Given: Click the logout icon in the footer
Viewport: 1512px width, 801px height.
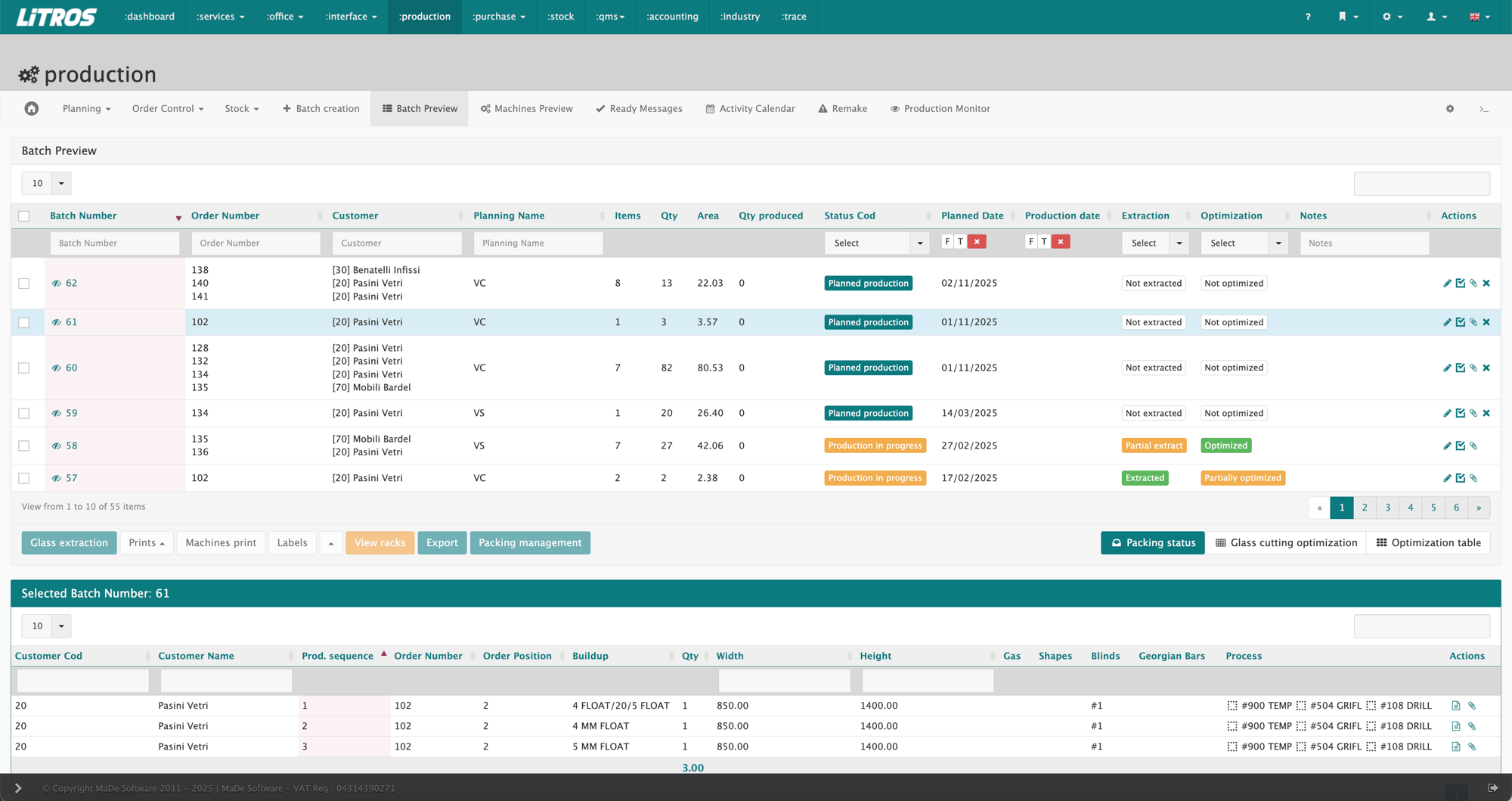Looking at the screenshot, I should click(1492, 788).
